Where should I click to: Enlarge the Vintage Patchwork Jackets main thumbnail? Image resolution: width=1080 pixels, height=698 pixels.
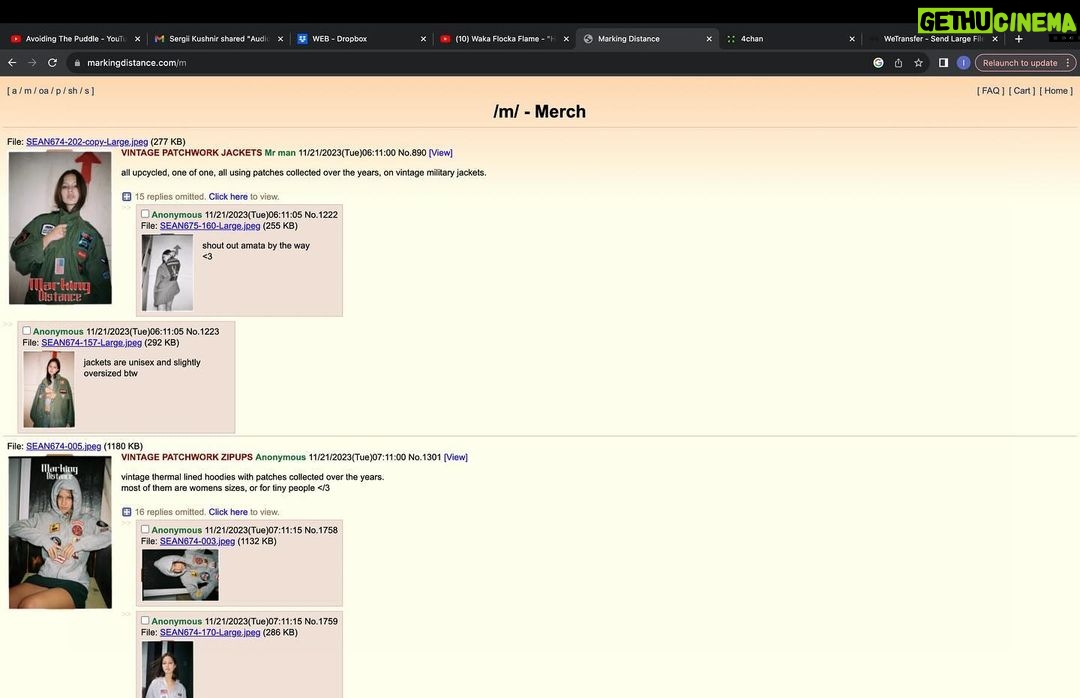(x=60, y=228)
